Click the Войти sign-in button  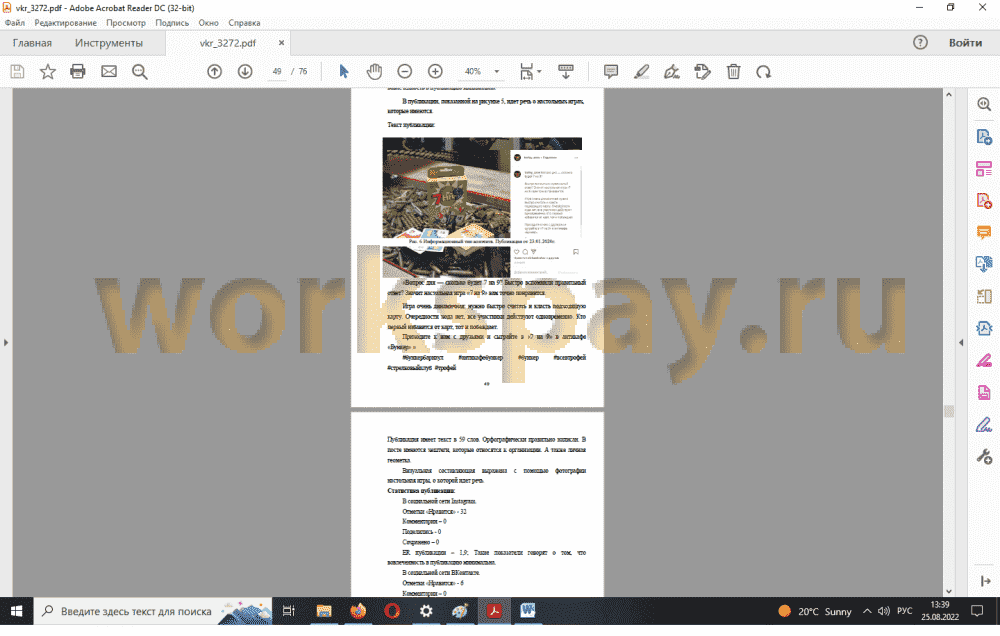tap(965, 43)
